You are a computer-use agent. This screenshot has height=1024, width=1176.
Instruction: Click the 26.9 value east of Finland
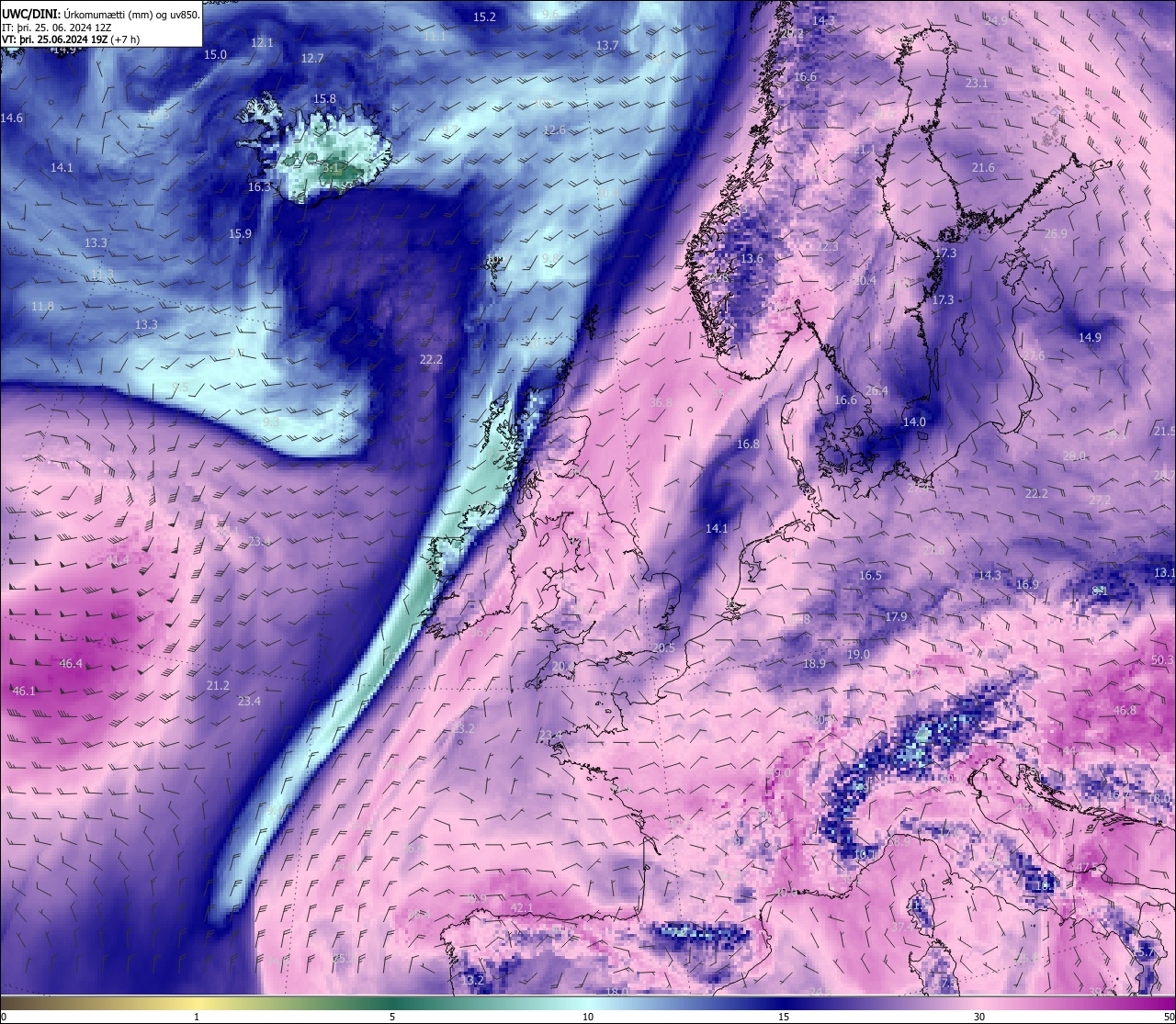pyautogui.click(x=1056, y=233)
